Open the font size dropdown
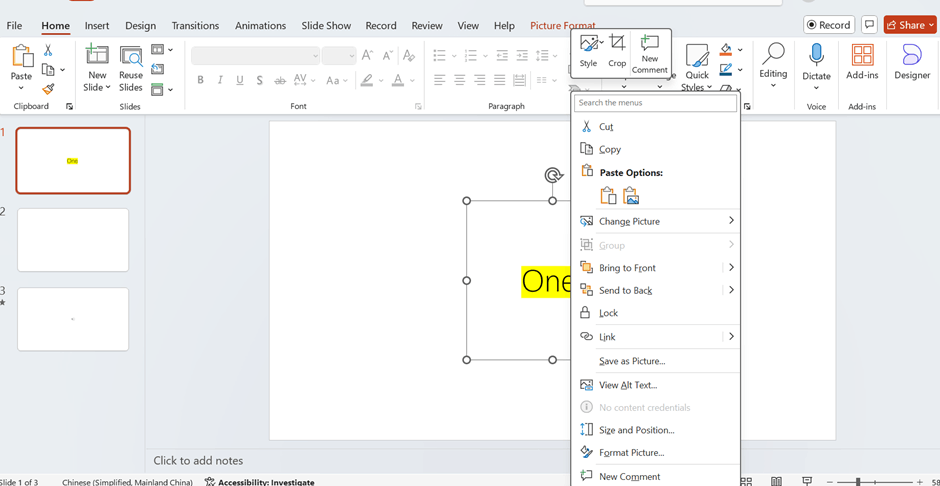Viewport: 940px width, 486px height. tap(351, 56)
